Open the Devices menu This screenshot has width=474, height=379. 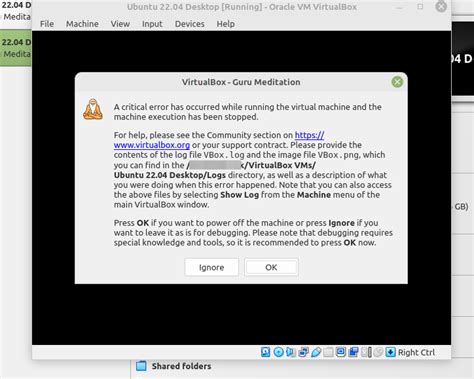tap(190, 24)
